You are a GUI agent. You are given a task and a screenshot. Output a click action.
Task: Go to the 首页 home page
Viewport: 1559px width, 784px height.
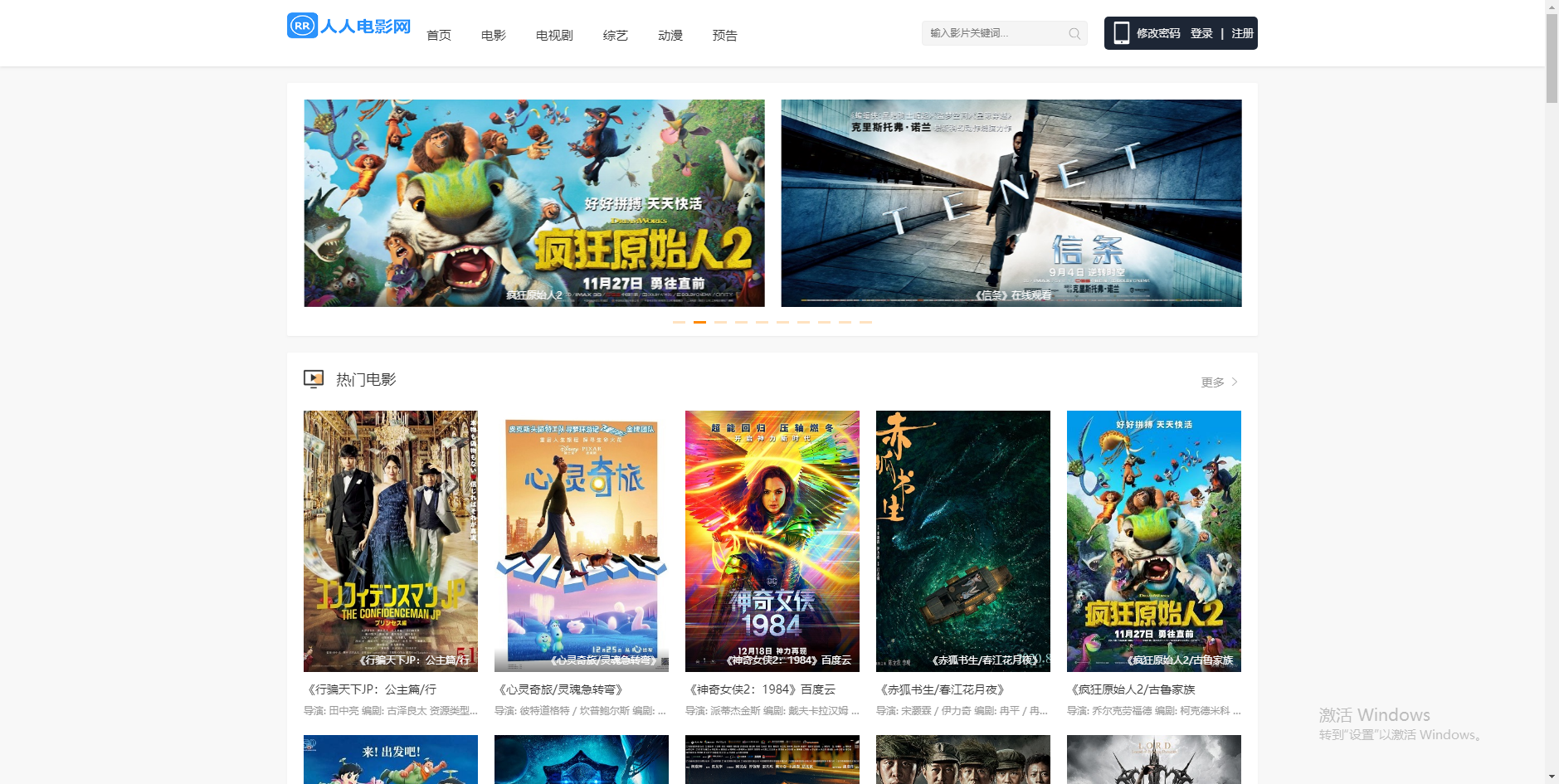439,36
